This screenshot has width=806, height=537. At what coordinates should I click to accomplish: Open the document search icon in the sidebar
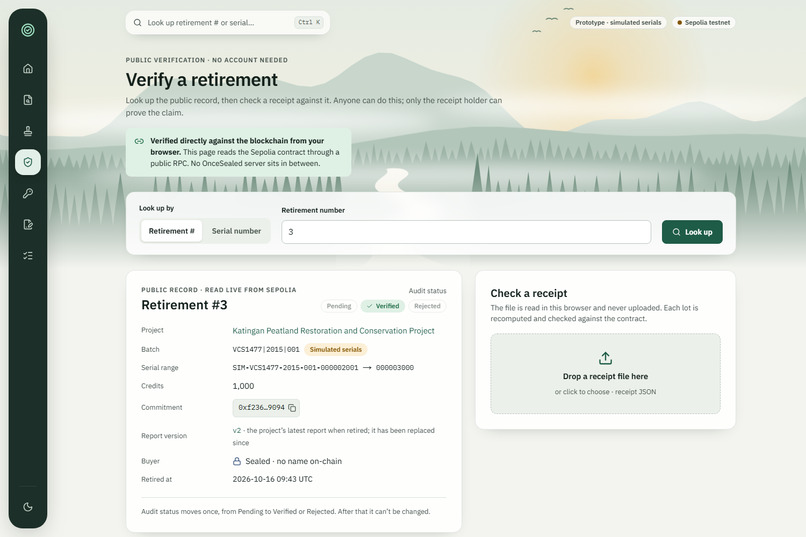[x=28, y=100]
